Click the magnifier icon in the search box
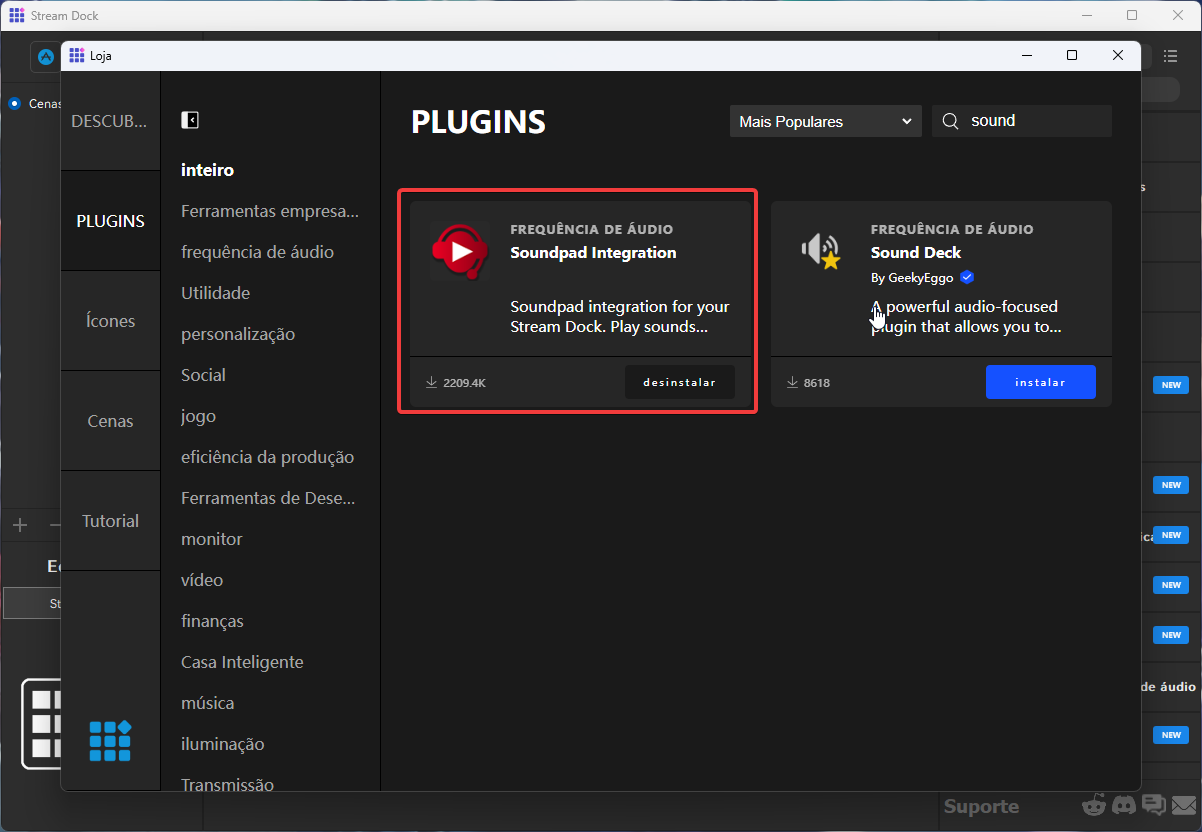Image resolution: width=1202 pixels, height=832 pixels. point(950,121)
